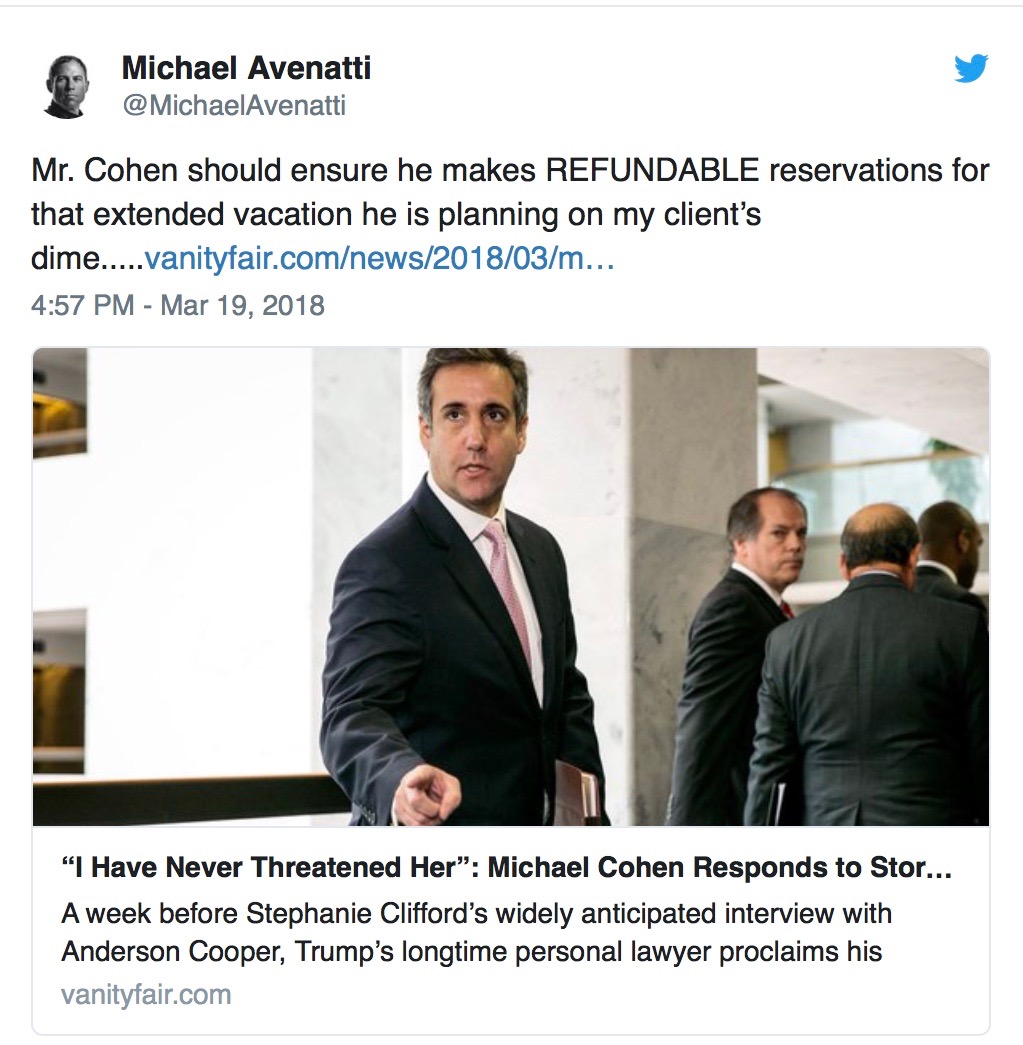Viewport: 1023px width, 1045px height.
Task: Click "Anderson Cooper" in the card description
Action: pyautogui.click(x=177, y=950)
